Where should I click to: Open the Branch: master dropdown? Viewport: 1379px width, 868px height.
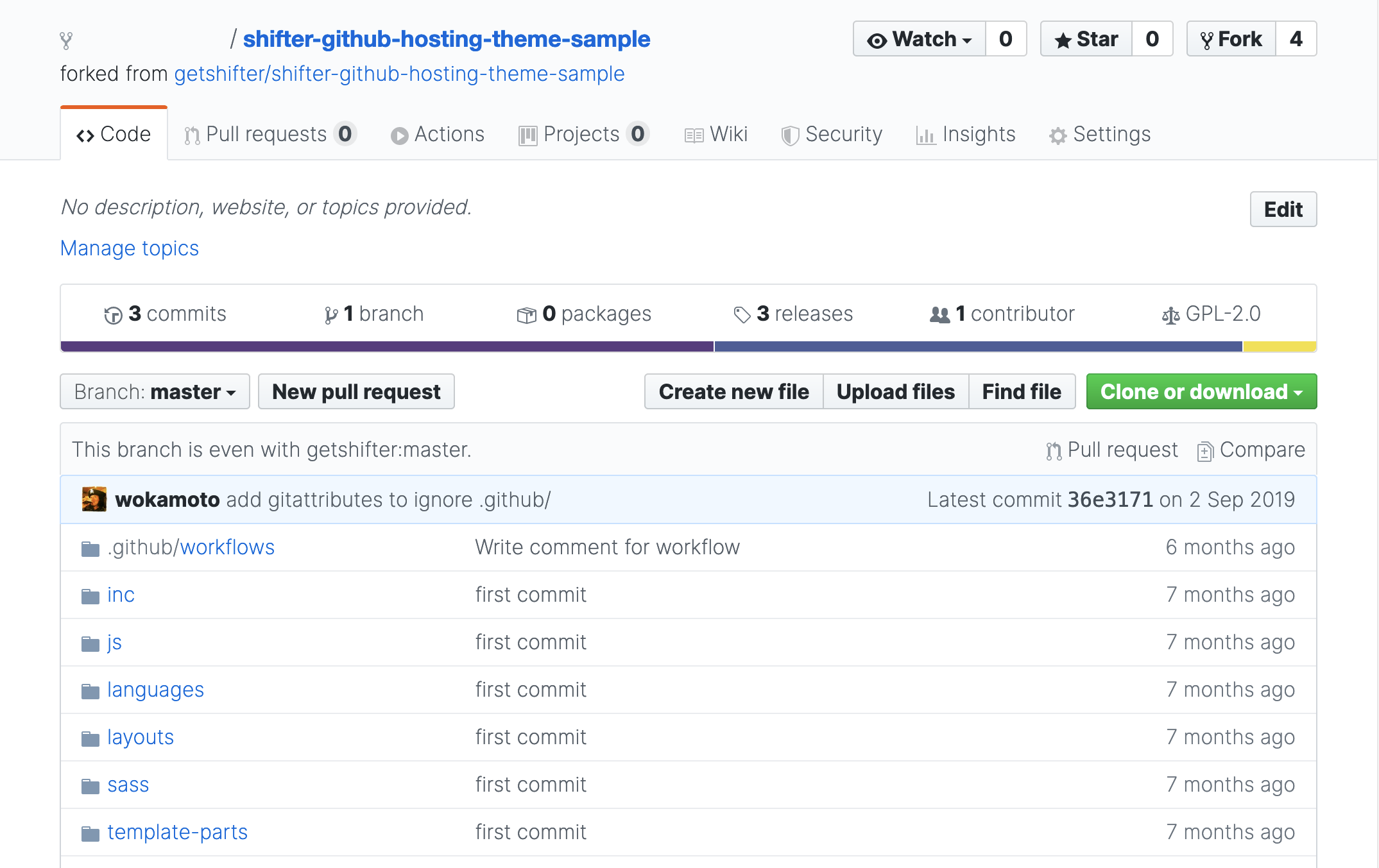click(155, 391)
